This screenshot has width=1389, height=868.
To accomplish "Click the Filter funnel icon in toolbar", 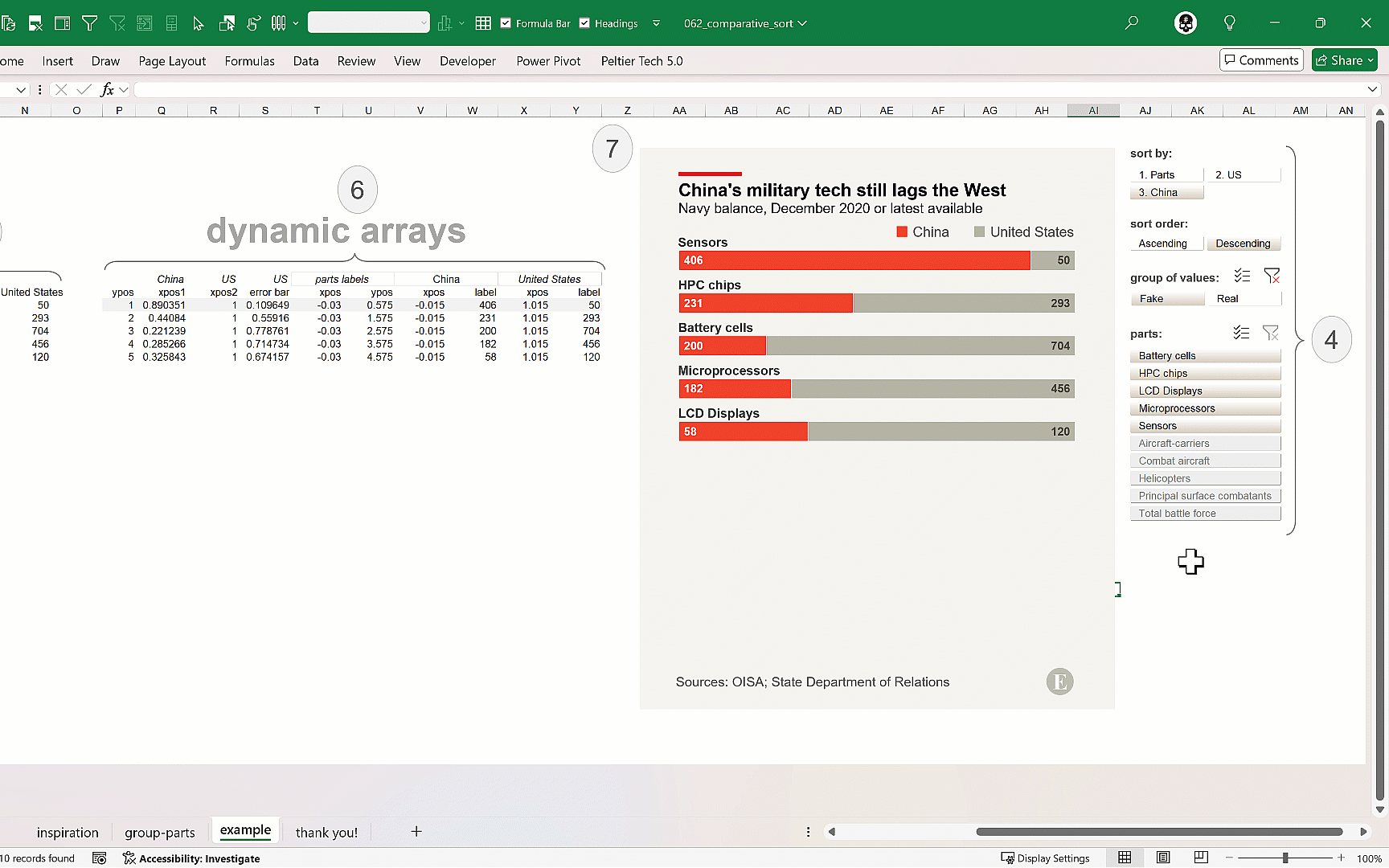I will point(90,23).
